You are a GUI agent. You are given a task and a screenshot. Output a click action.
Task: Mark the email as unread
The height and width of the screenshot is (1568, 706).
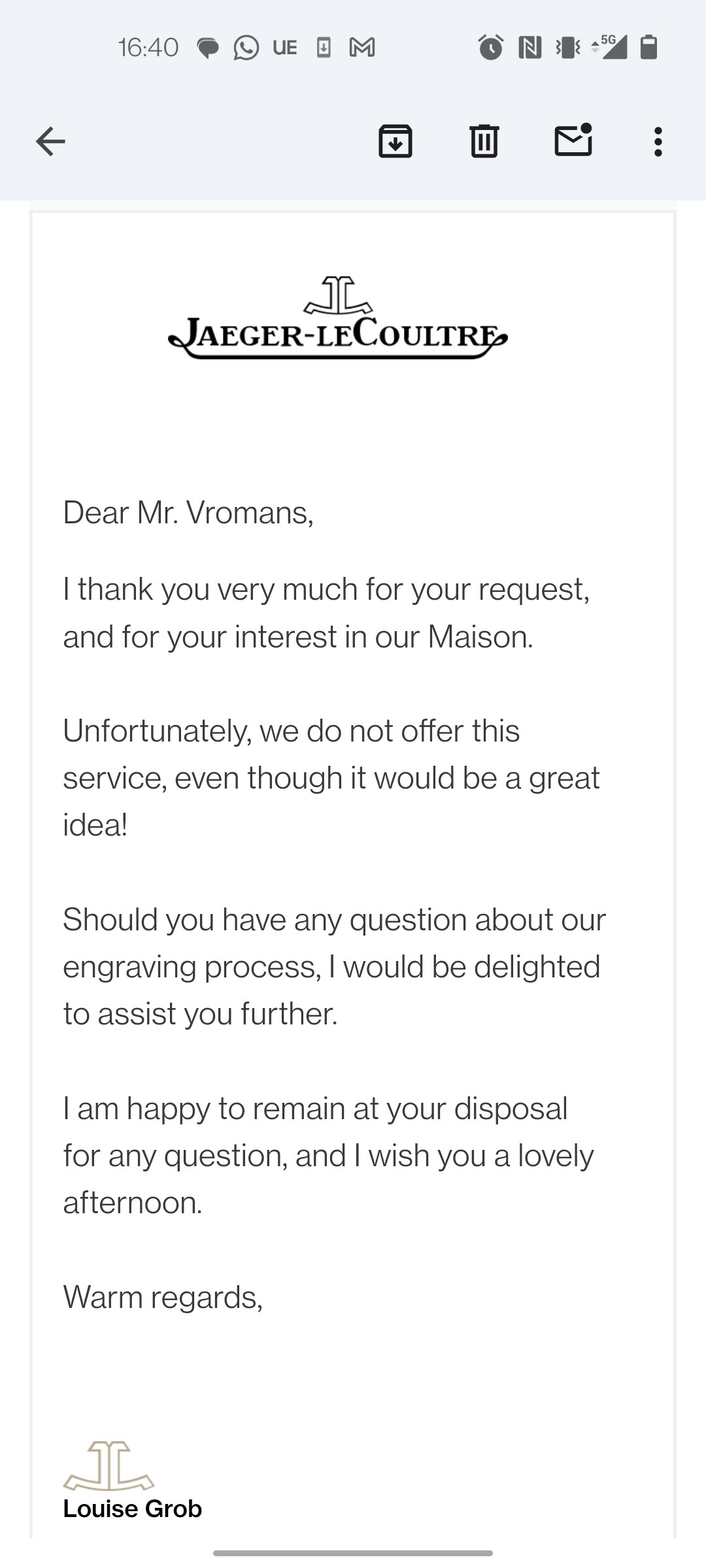[x=573, y=140]
